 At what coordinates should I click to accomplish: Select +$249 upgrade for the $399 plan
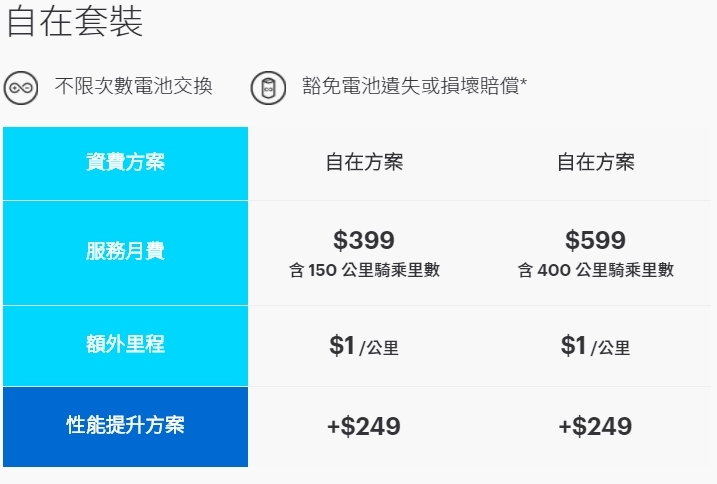tap(364, 426)
